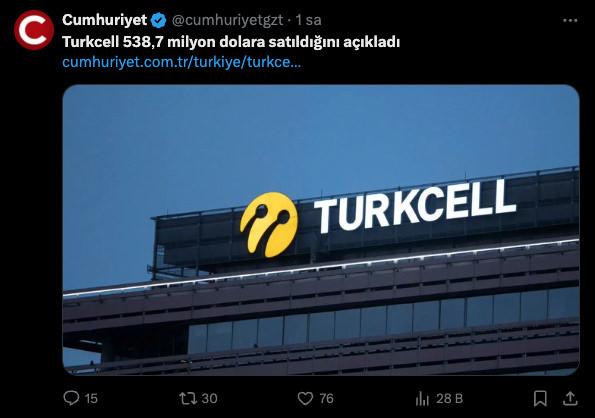Click the 1 sa timestamp
This screenshot has width=595, height=418.
308,20
